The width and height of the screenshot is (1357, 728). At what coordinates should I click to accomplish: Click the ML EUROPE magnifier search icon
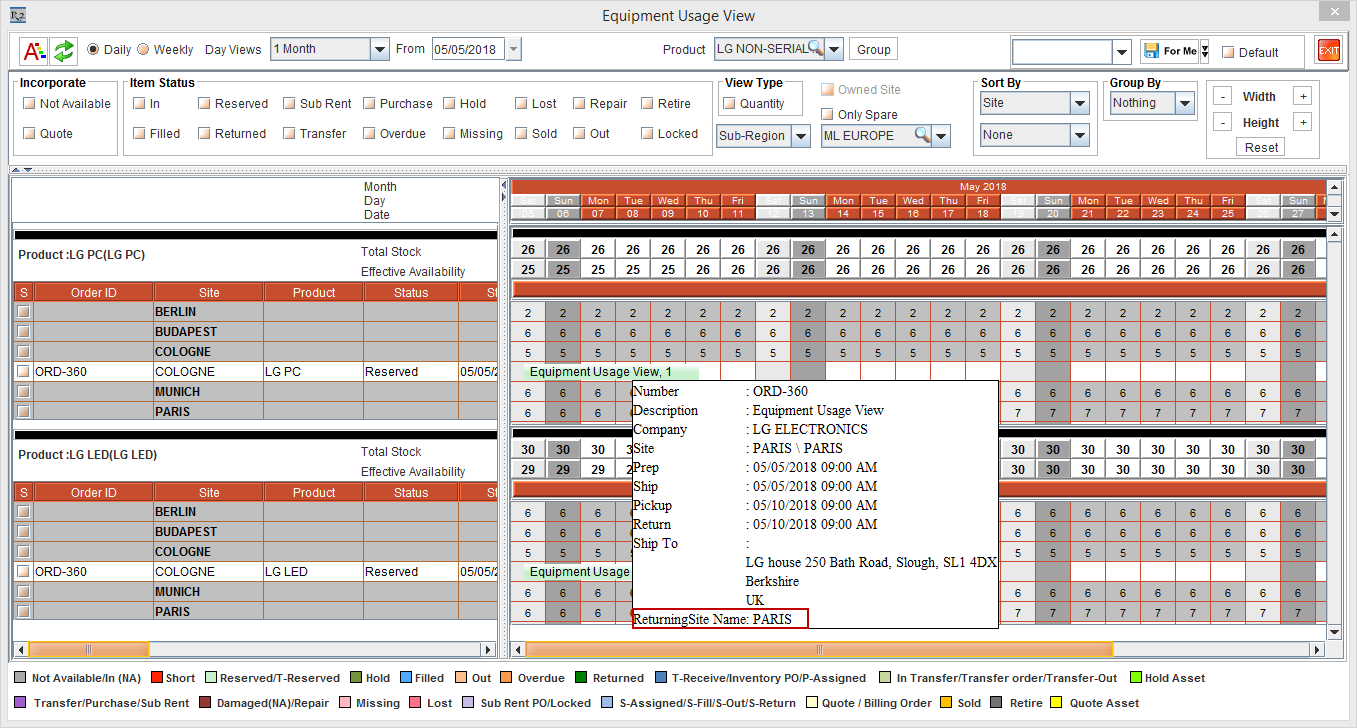922,136
